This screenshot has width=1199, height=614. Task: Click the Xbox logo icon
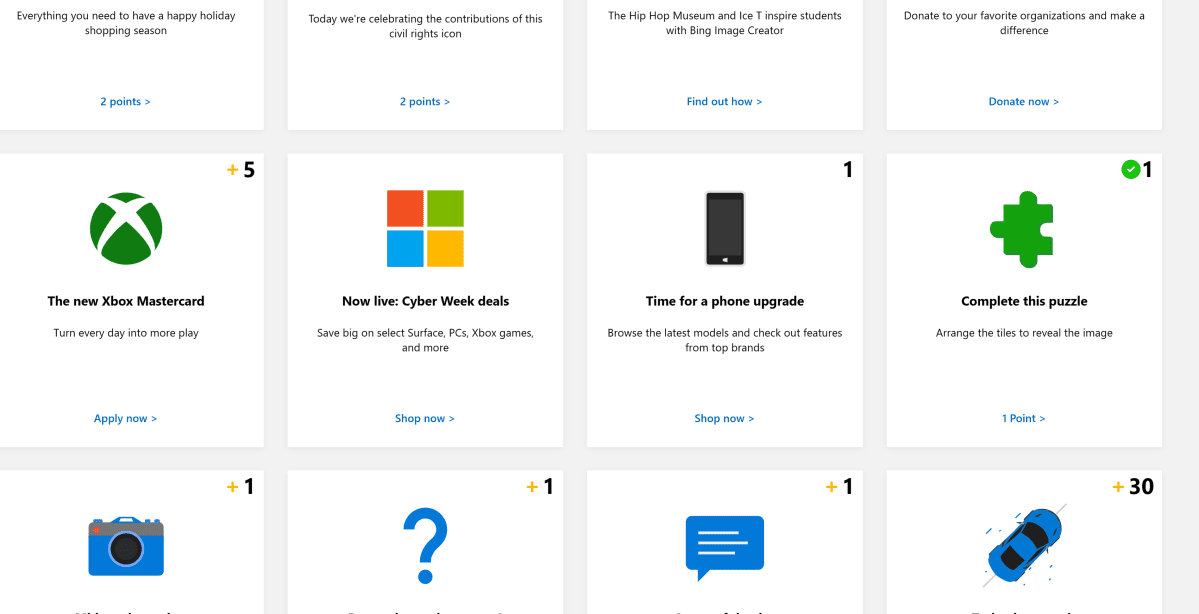click(x=125, y=229)
